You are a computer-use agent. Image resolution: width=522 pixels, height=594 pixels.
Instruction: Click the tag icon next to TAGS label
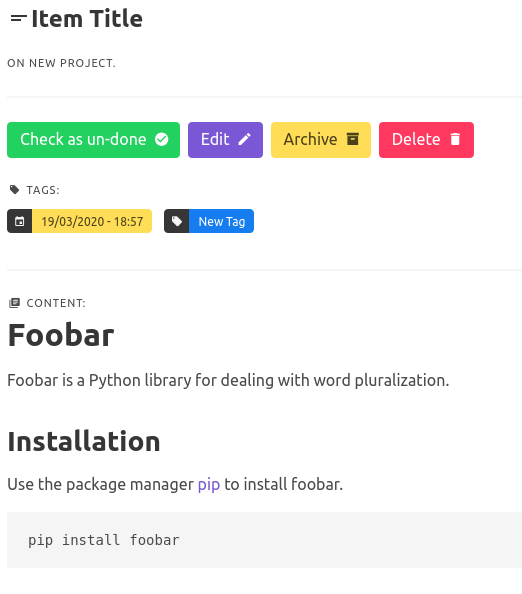[14, 189]
